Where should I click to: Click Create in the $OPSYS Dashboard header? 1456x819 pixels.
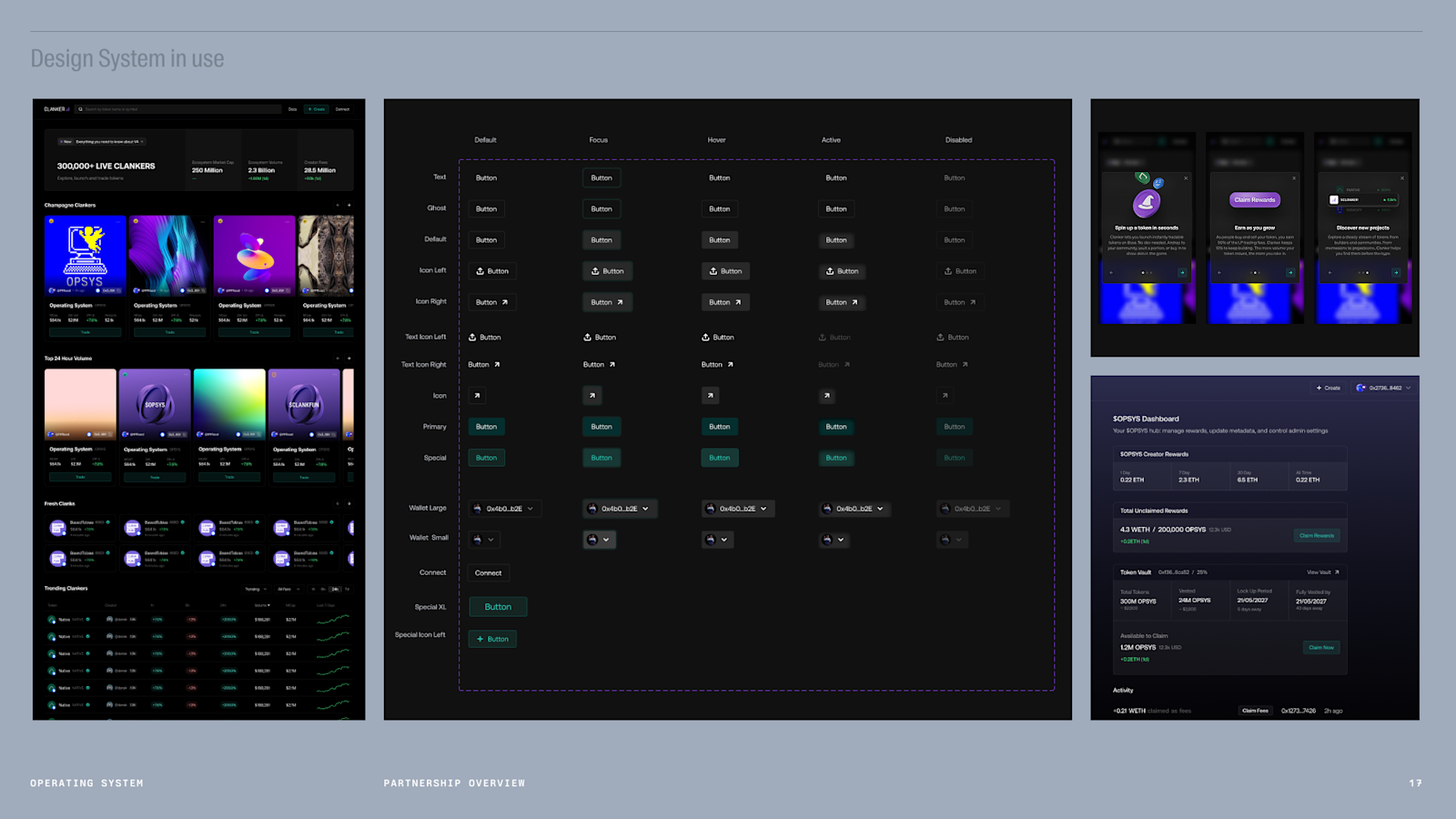tap(1329, 388)
